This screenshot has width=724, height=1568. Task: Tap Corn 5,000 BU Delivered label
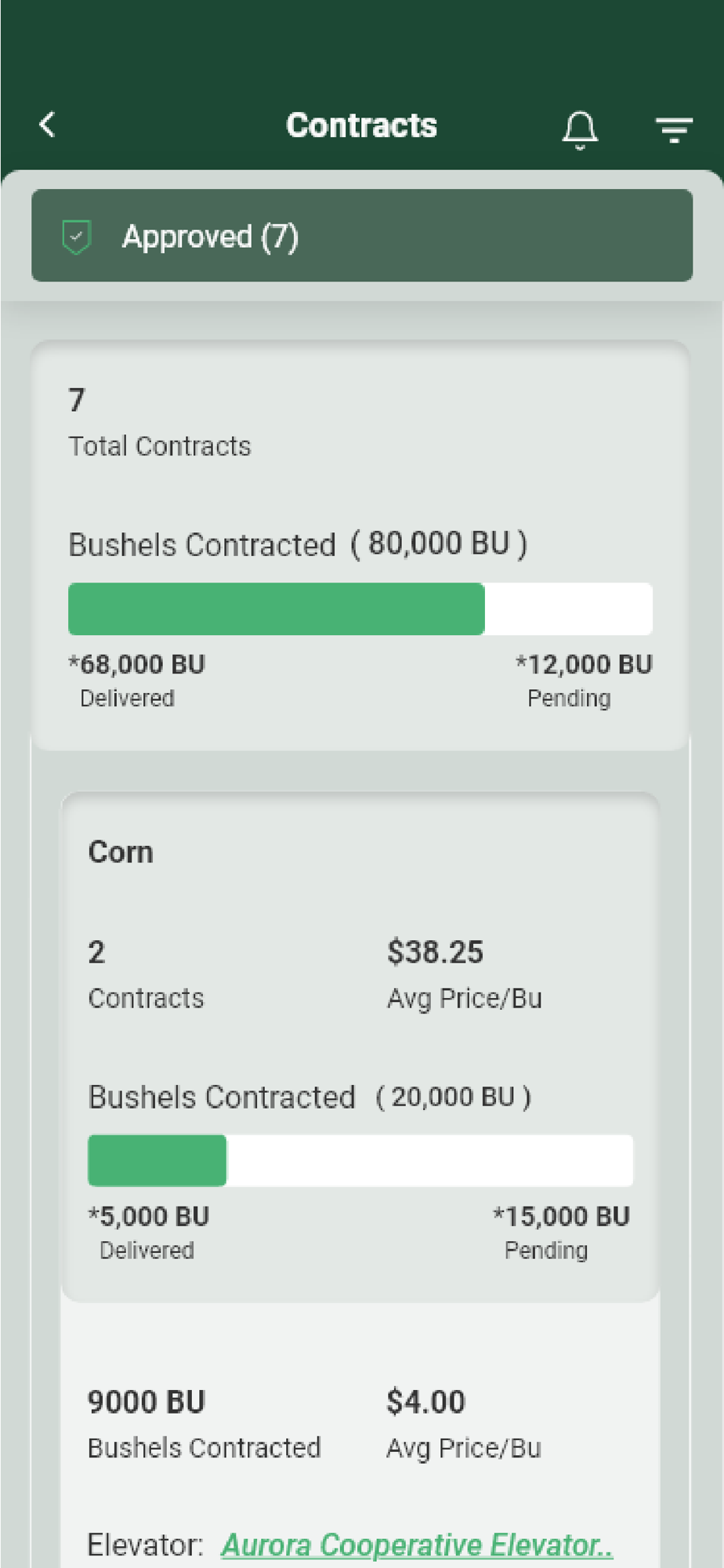tap(149, 1232)
